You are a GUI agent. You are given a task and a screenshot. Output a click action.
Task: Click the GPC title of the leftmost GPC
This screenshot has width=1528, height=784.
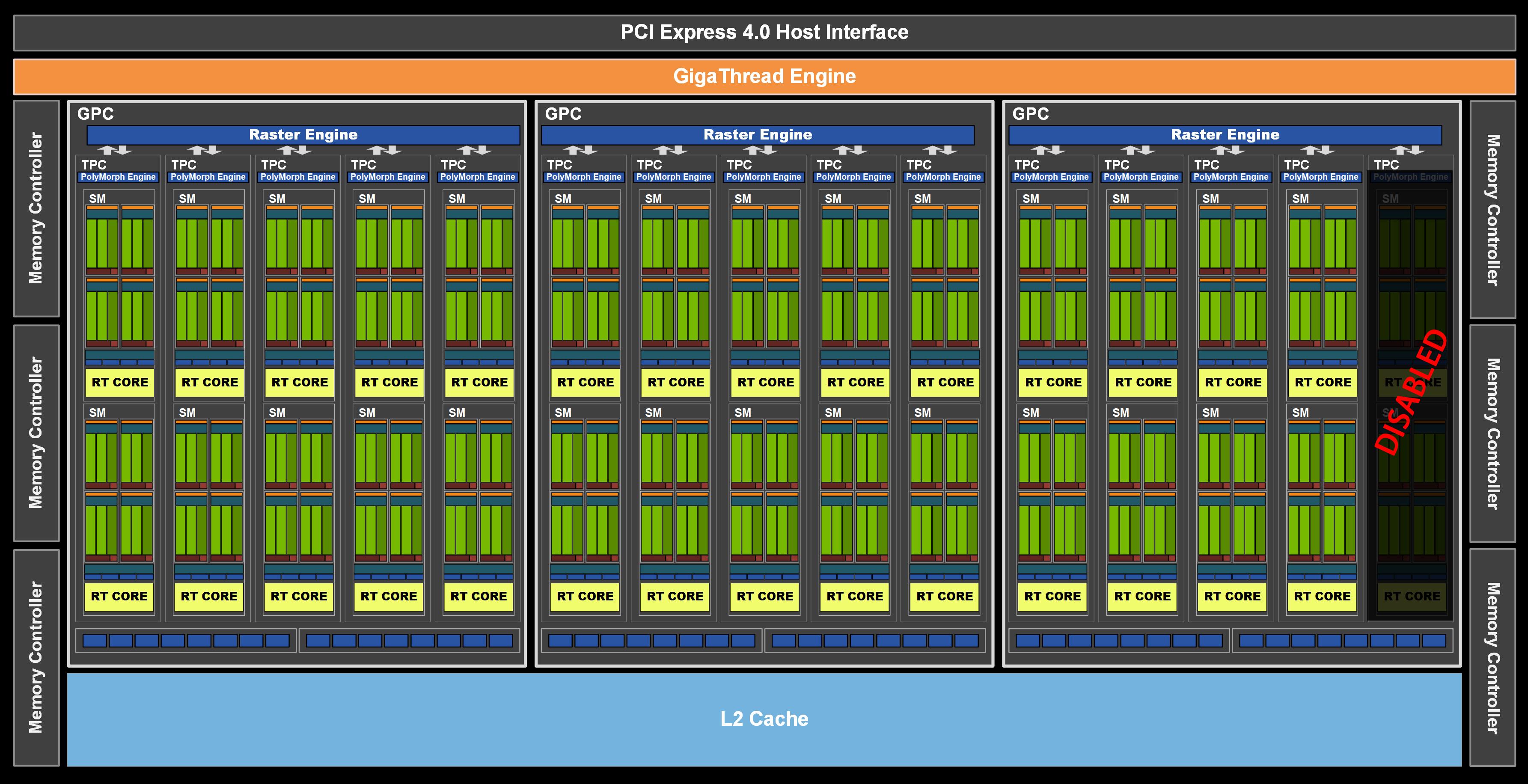[95, 113]
